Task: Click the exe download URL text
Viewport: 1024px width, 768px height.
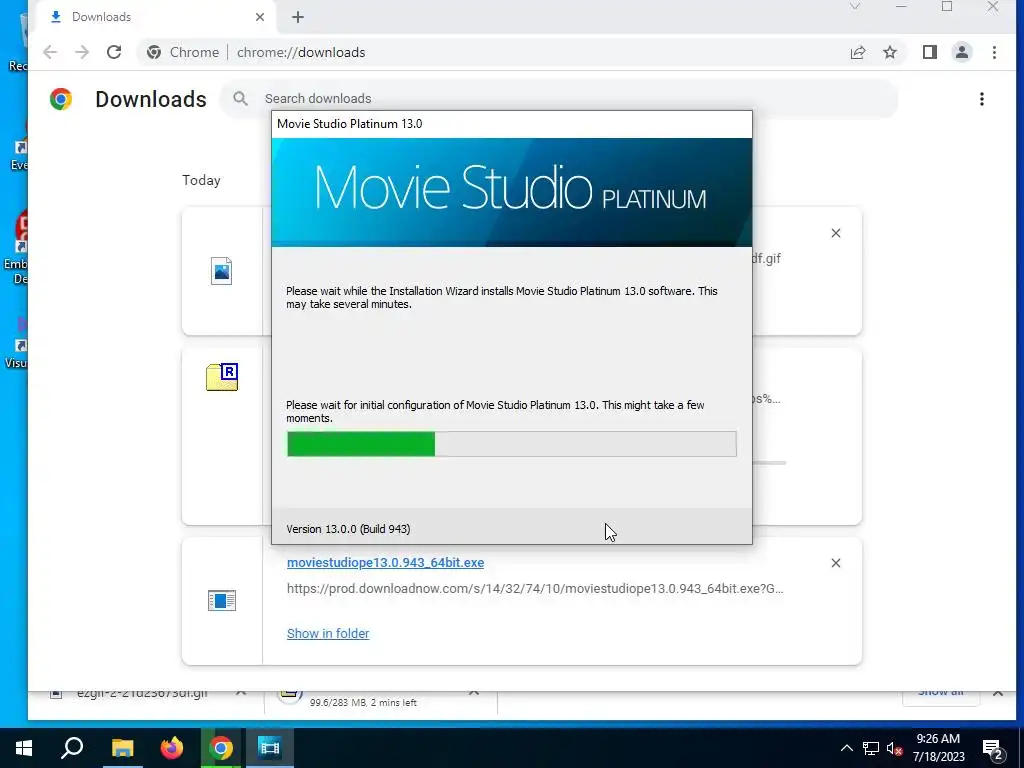Action: coord(535,588)
